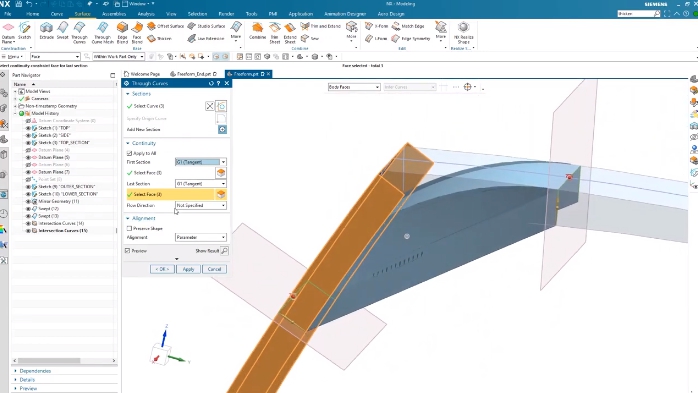The width and height of the screenshot is (698, 393).
Task: Click the Part Navigator horizontal scrollbar
Action: 64,361
